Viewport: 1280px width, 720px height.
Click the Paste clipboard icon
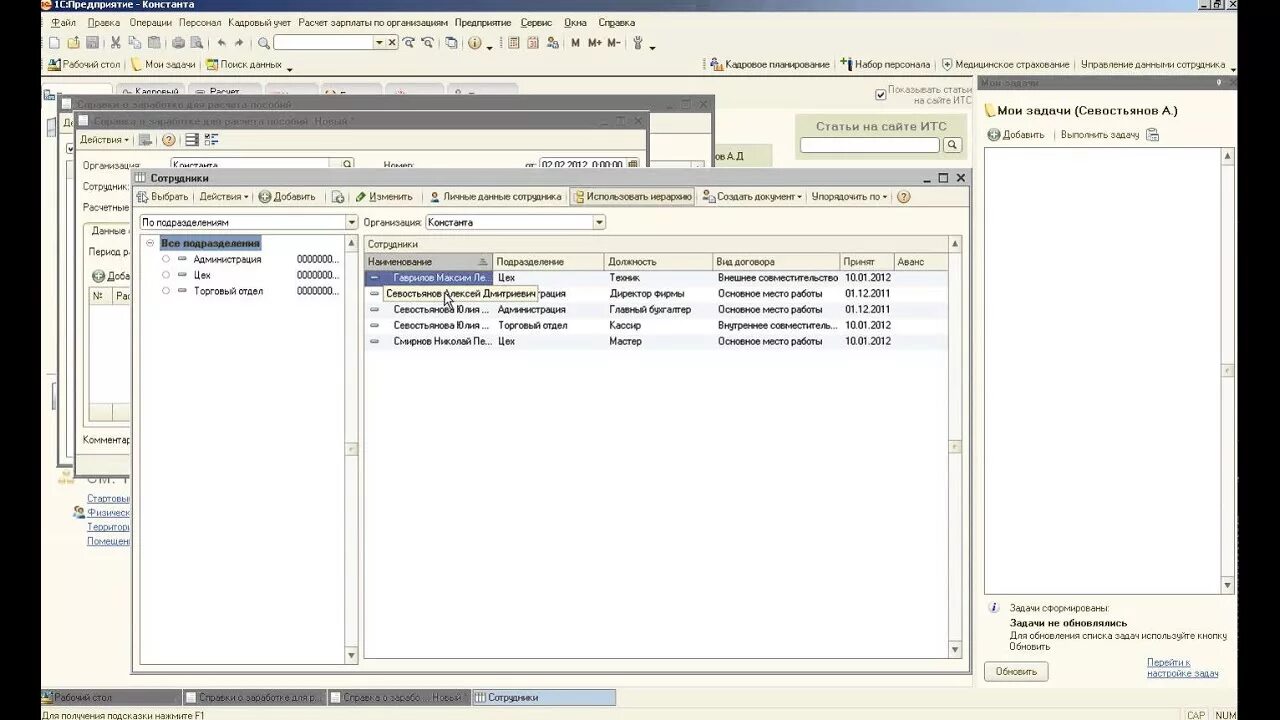point(154,43)
